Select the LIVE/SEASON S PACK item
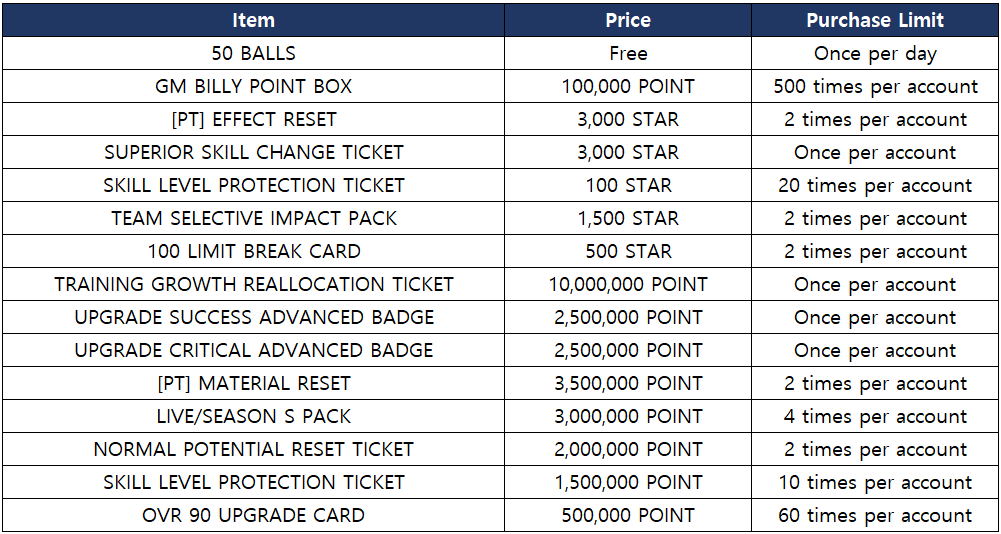The width and height of the screenshot is (1001, 534). [253, 416]
